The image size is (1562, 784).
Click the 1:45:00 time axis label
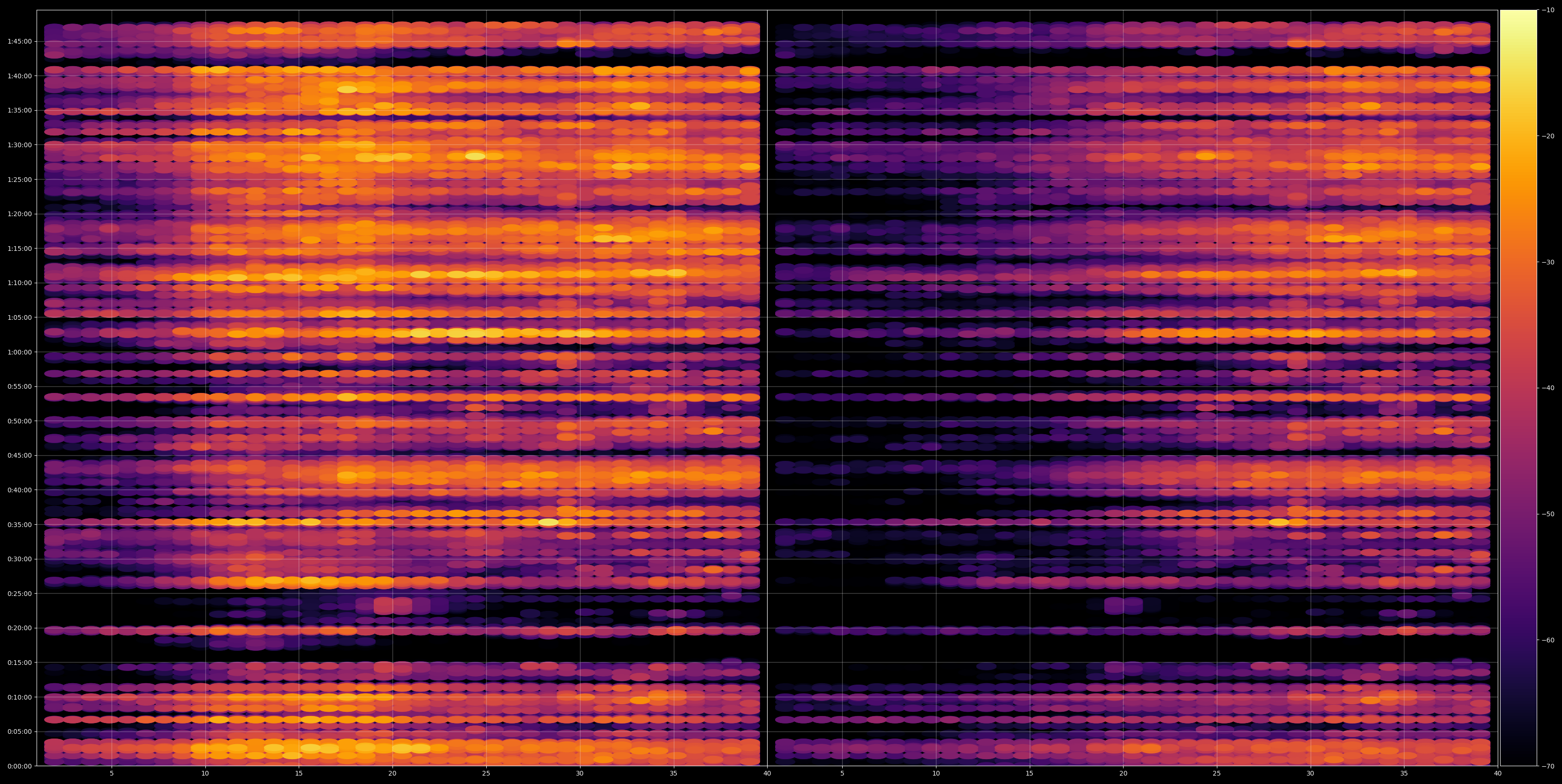(x=19, y=41)
